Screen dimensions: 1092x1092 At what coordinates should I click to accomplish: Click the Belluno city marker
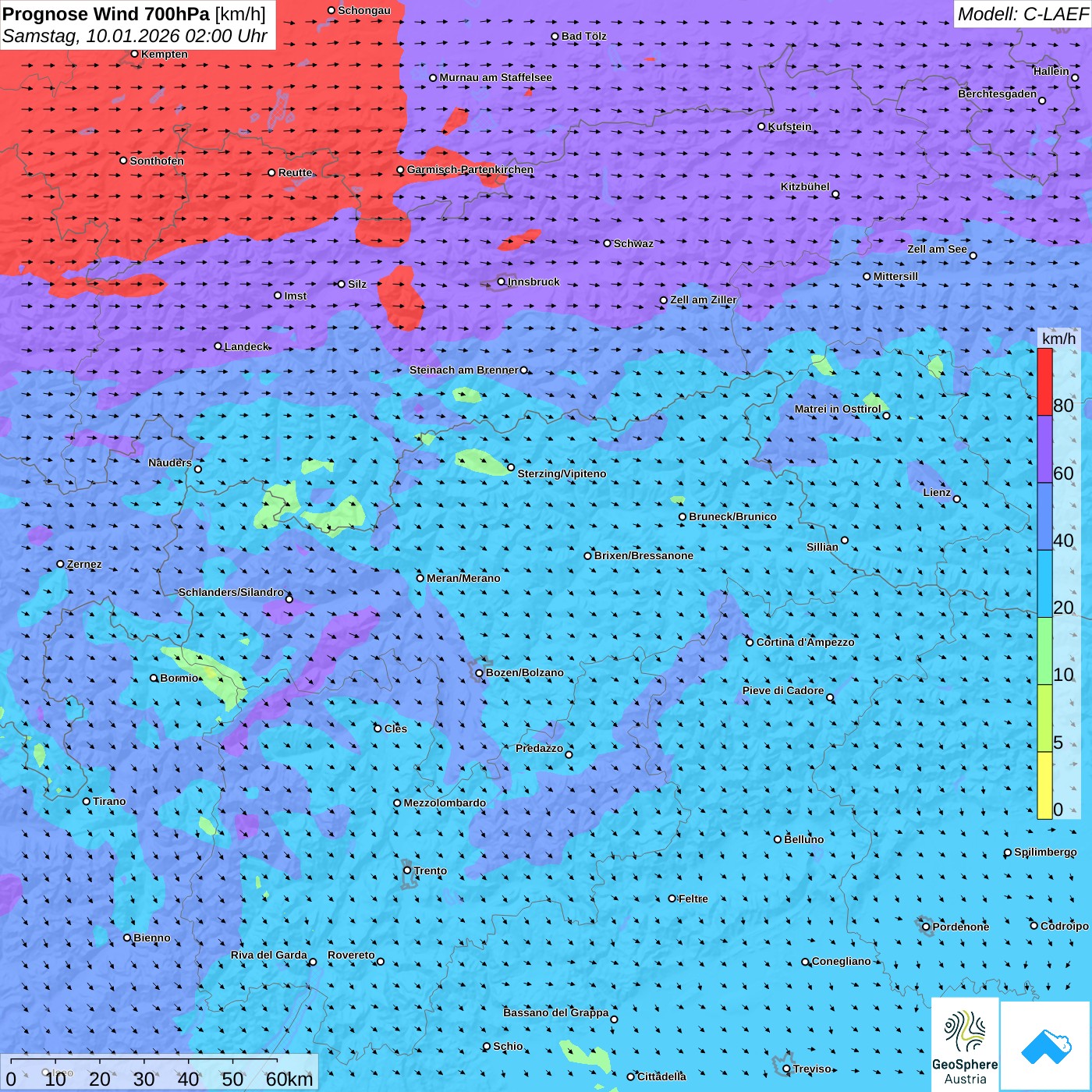coord(778,839)
